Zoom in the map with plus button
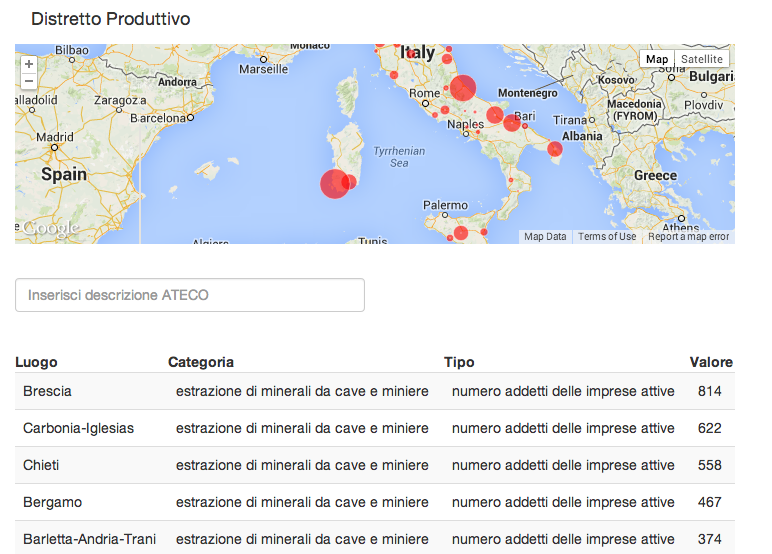The height and width of the screenshot is (554, 772). [29, 64]
